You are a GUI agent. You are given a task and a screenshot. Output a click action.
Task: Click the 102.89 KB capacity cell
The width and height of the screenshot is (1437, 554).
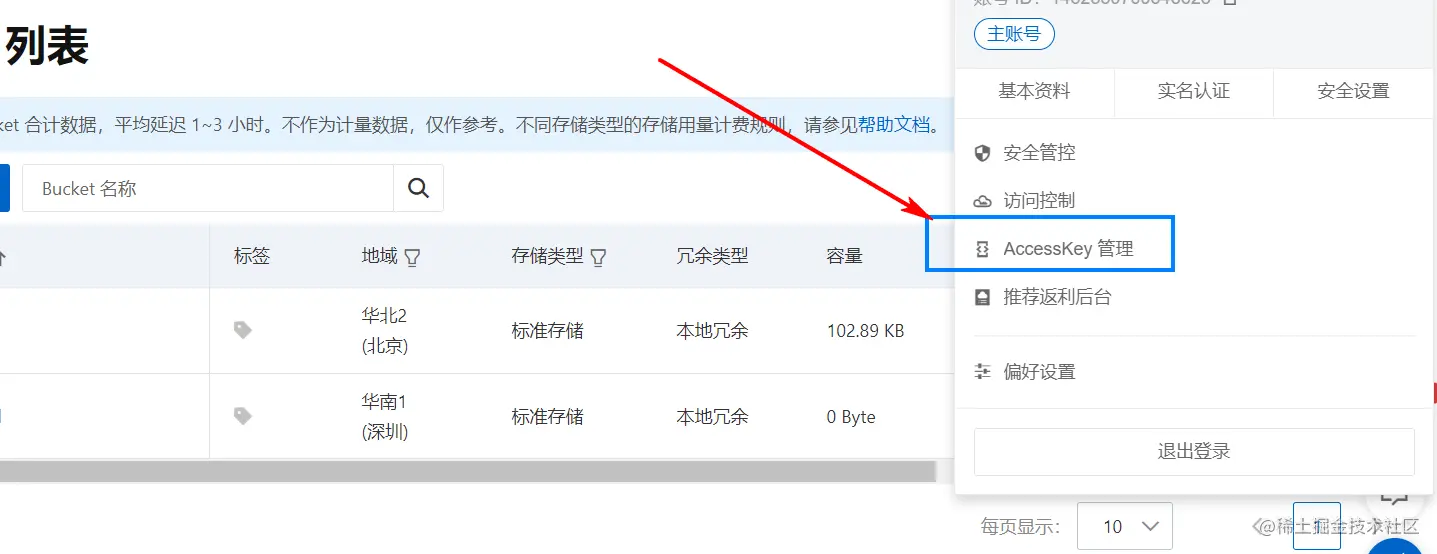point(866,331)
